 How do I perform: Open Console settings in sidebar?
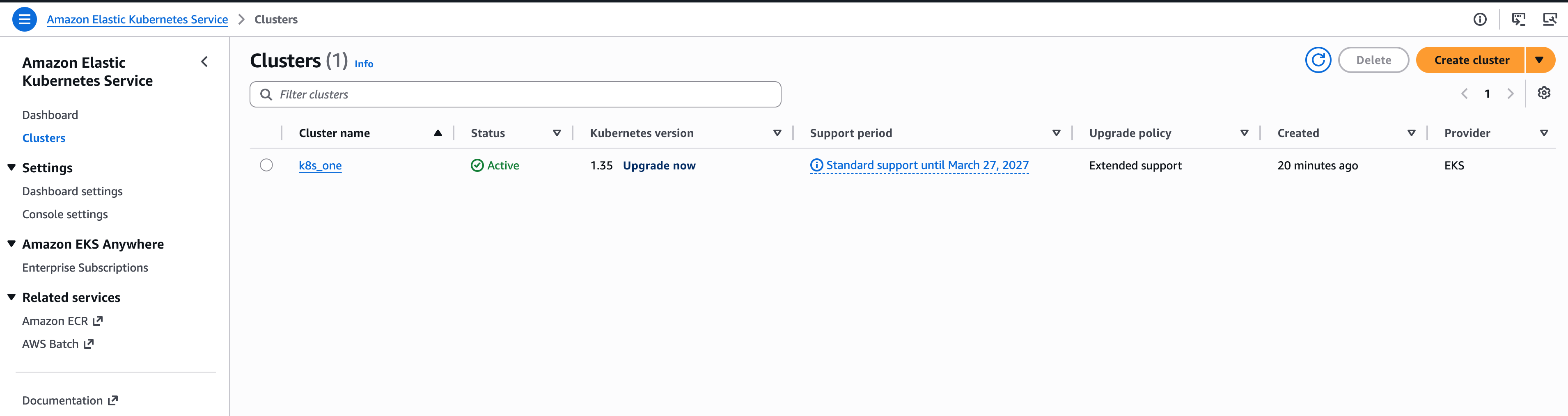coord(65,215)
